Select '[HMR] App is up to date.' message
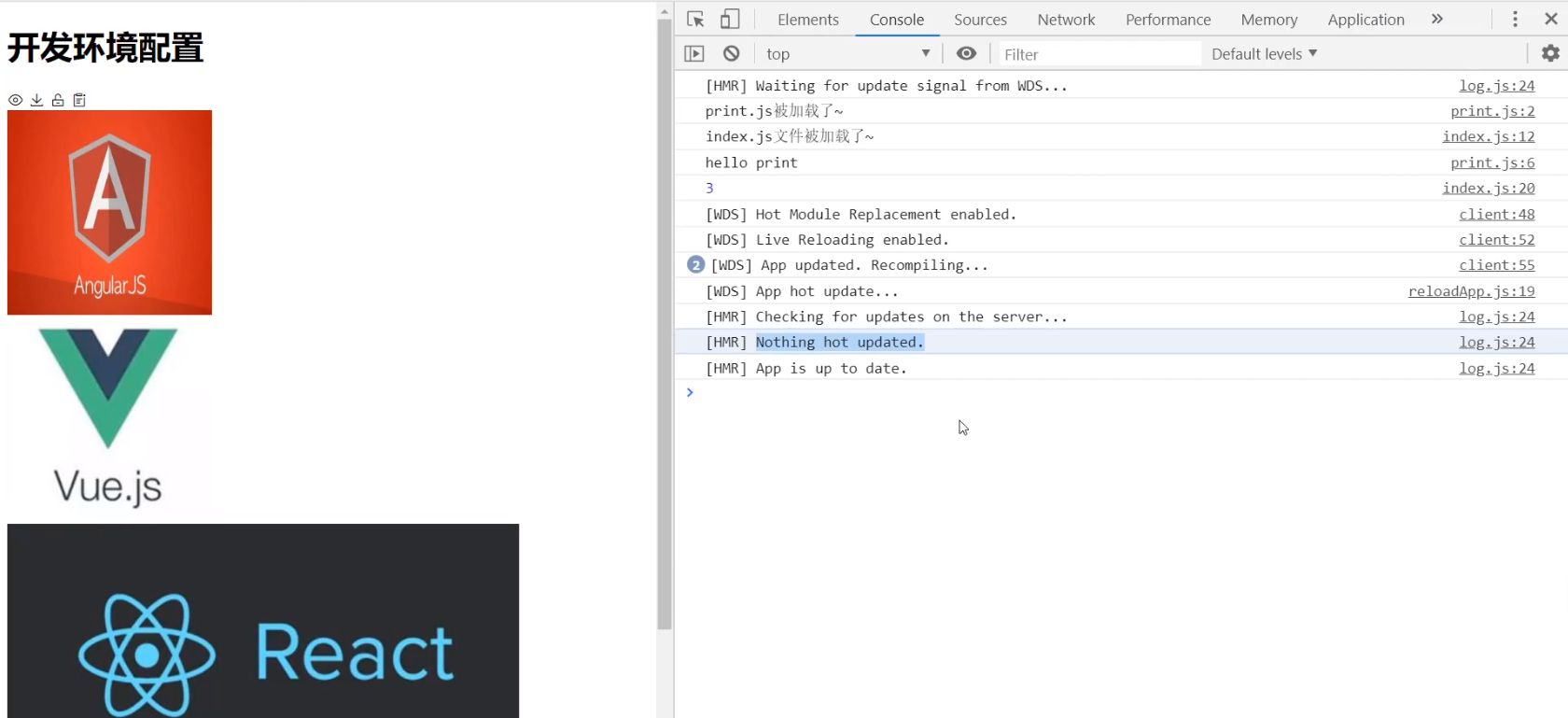1568x718 pixels. pyautogui.click(x=805, y=368)
